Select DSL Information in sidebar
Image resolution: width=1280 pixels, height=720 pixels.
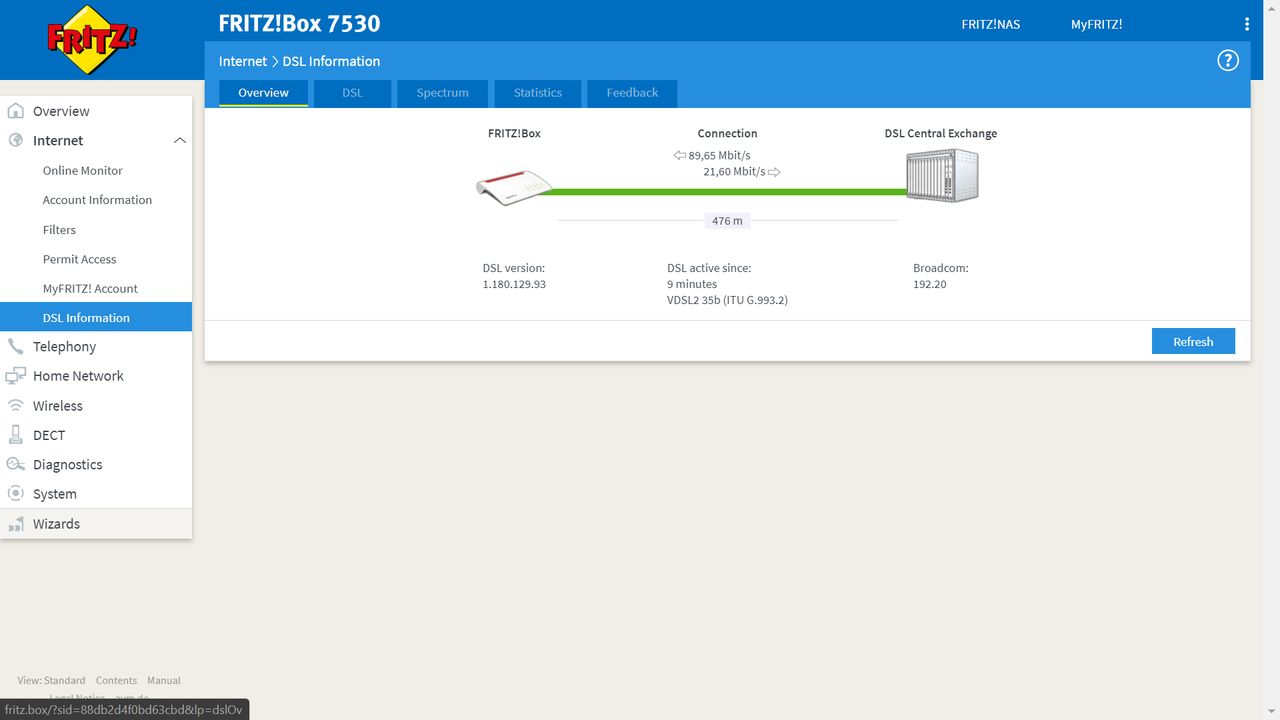coord(96,317)
